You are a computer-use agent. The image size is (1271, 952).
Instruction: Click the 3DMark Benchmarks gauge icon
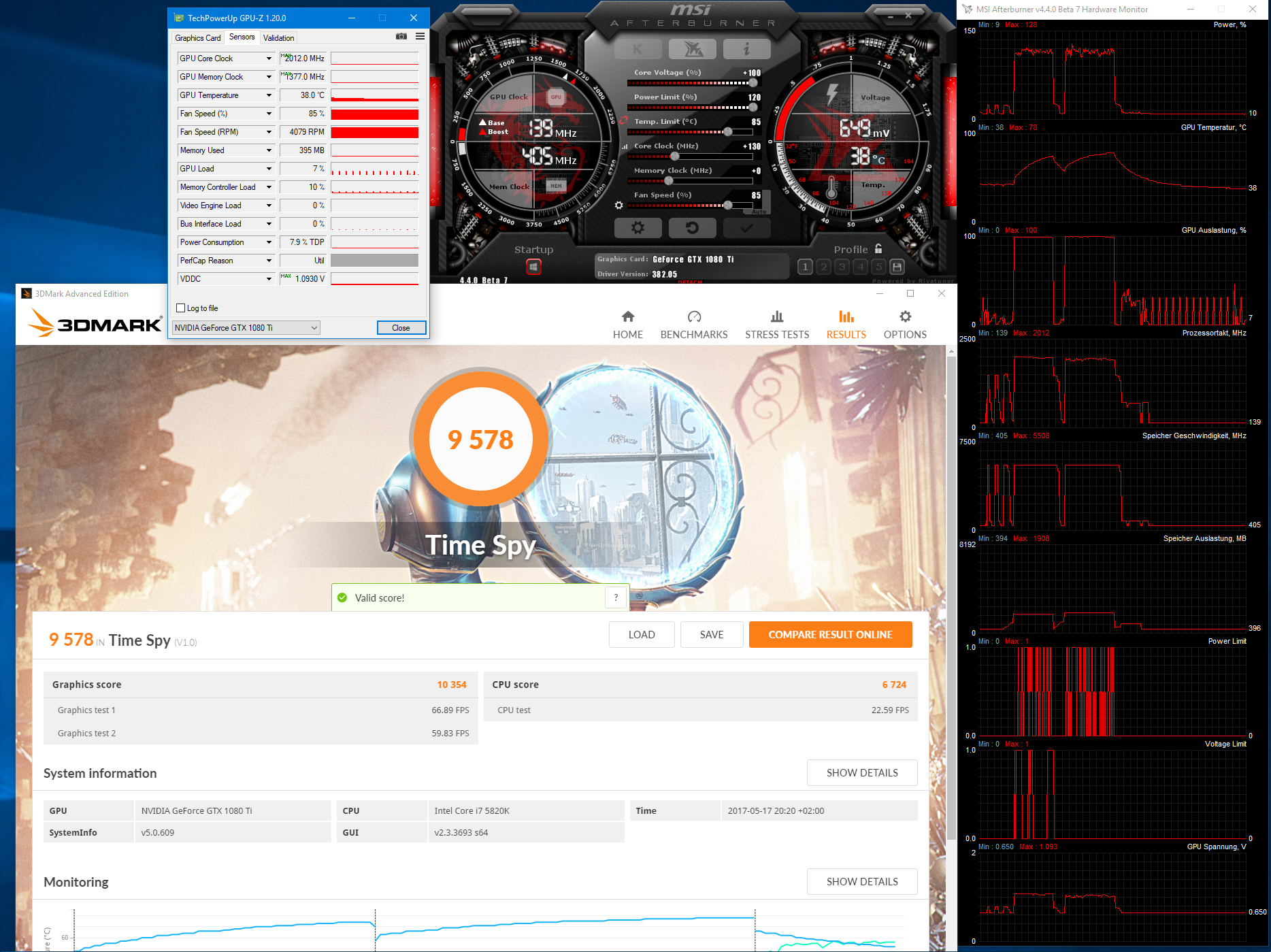coord(694,316)
